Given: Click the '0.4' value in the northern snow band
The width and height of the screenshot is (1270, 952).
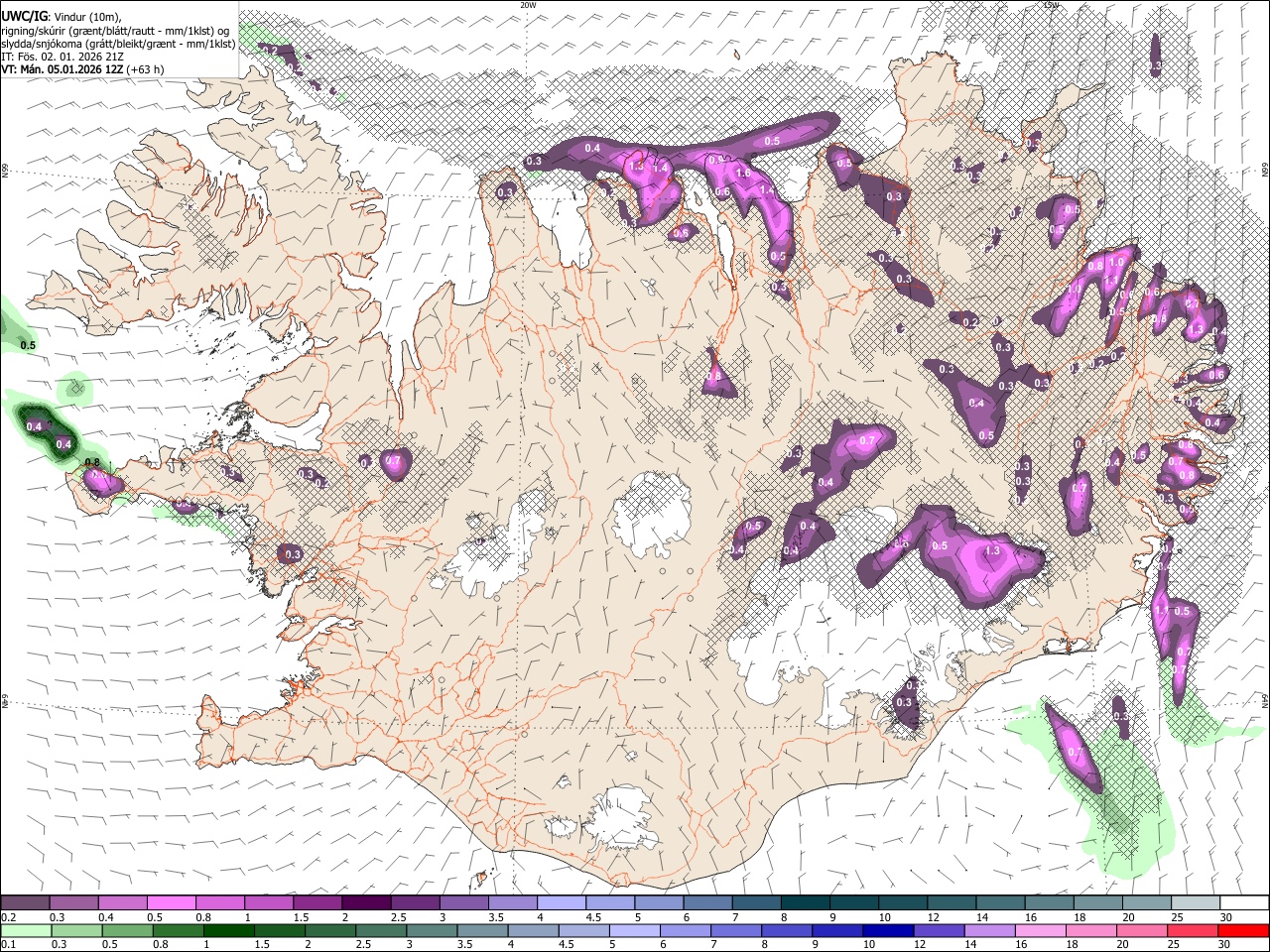Looking at the screenshot, I should pos(592,148).
